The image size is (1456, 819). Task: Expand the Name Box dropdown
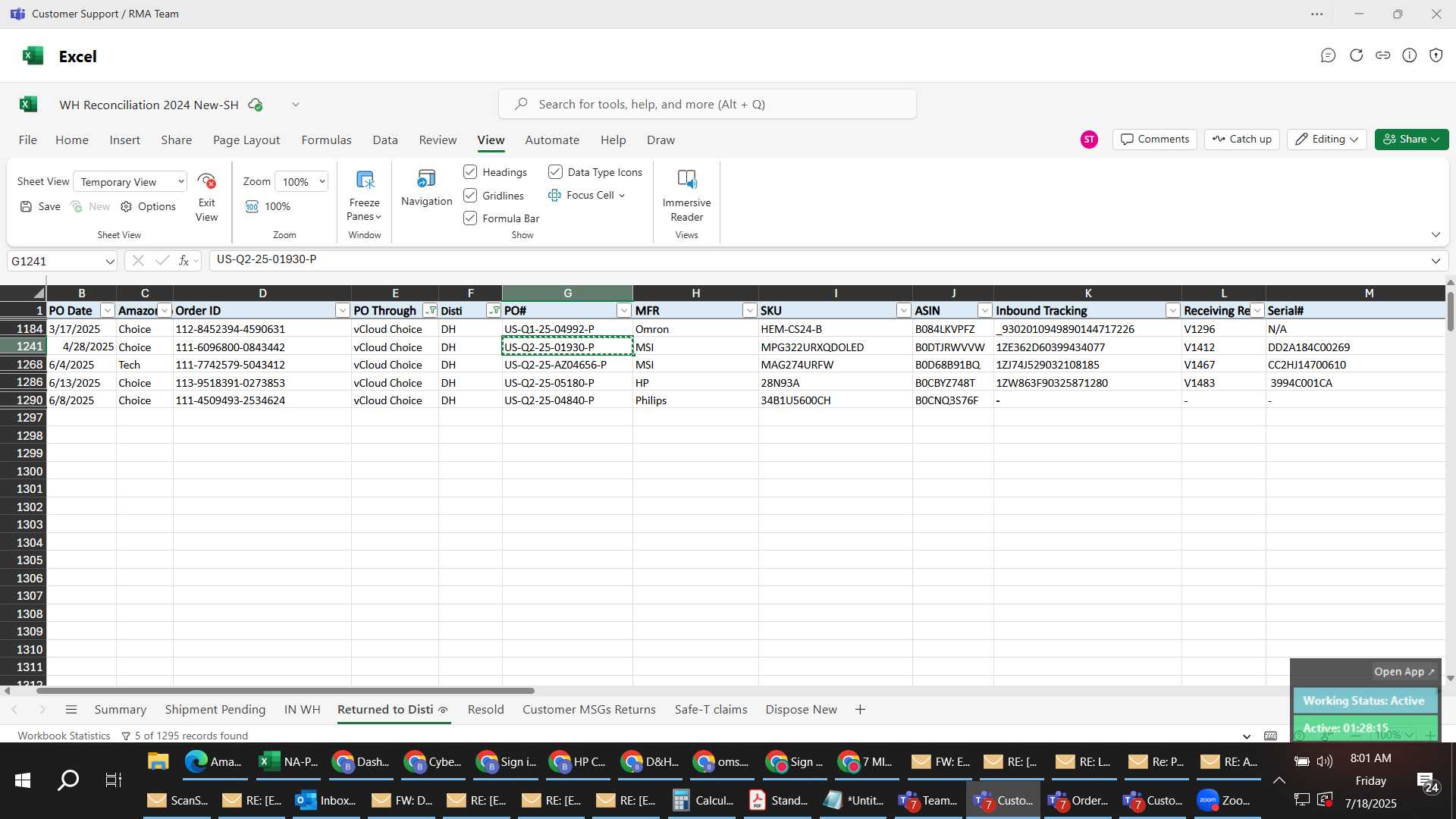pyautogui.click(x=110, y=262)
